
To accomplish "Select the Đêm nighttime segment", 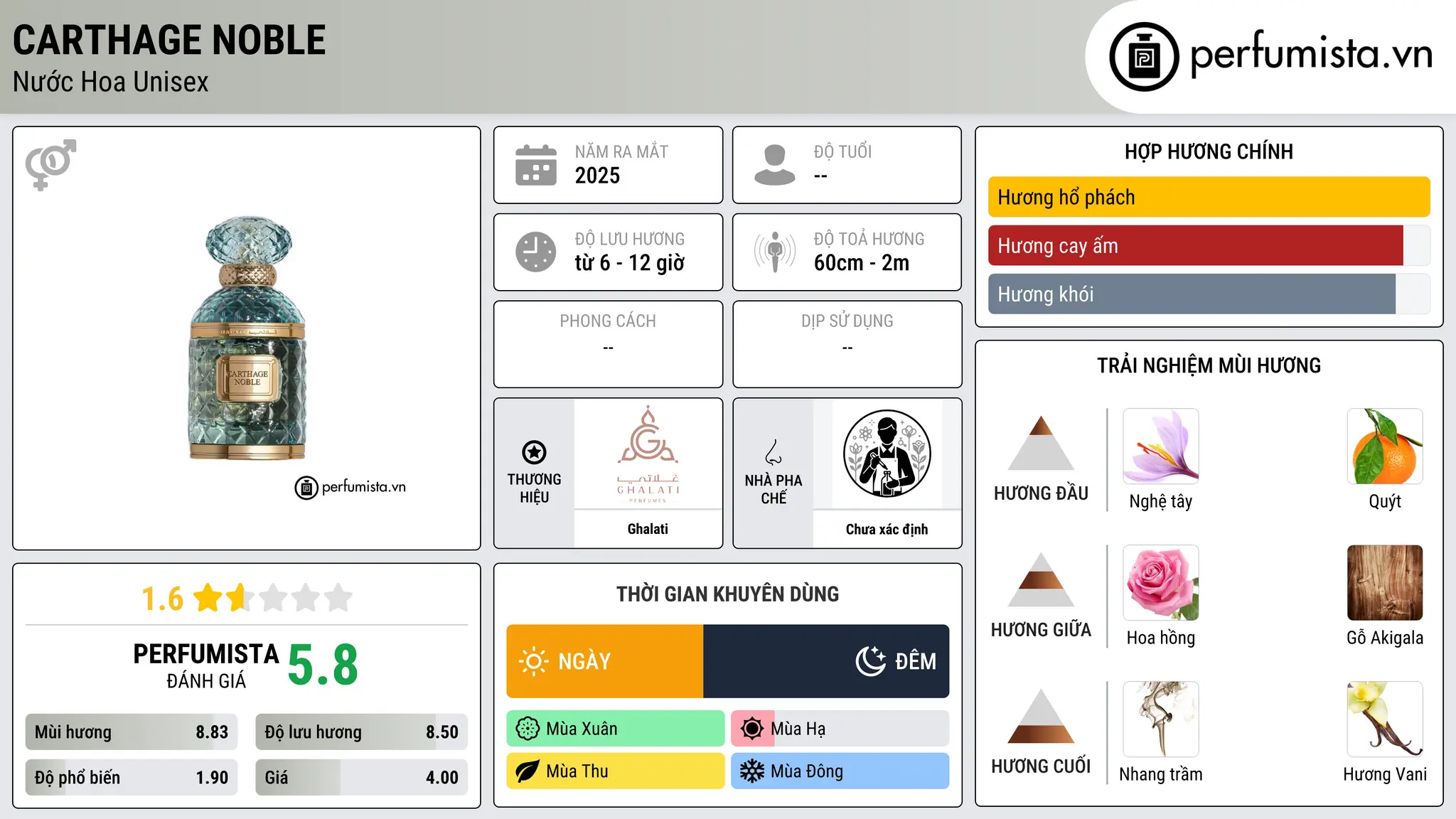I will (826, 661).
